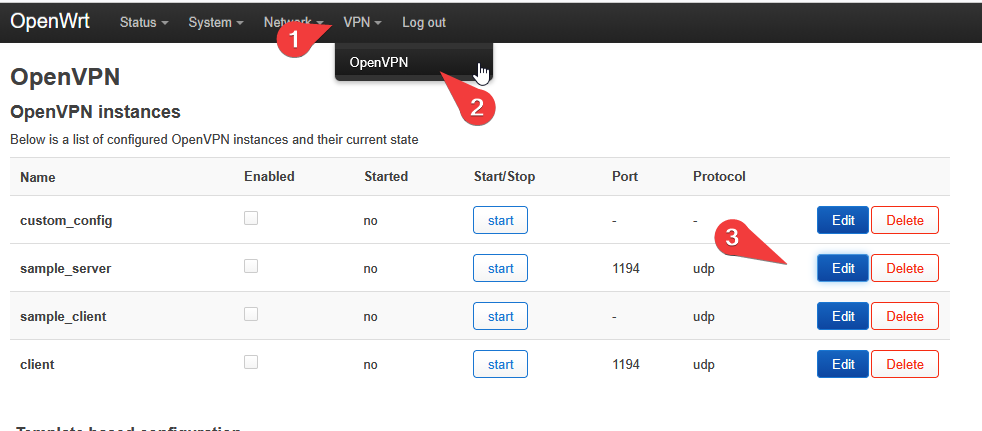Click udp protocol in sample_server row
The height and width of the screenshot is (431, 982).
pyautogui.click(x=703, y=269)
